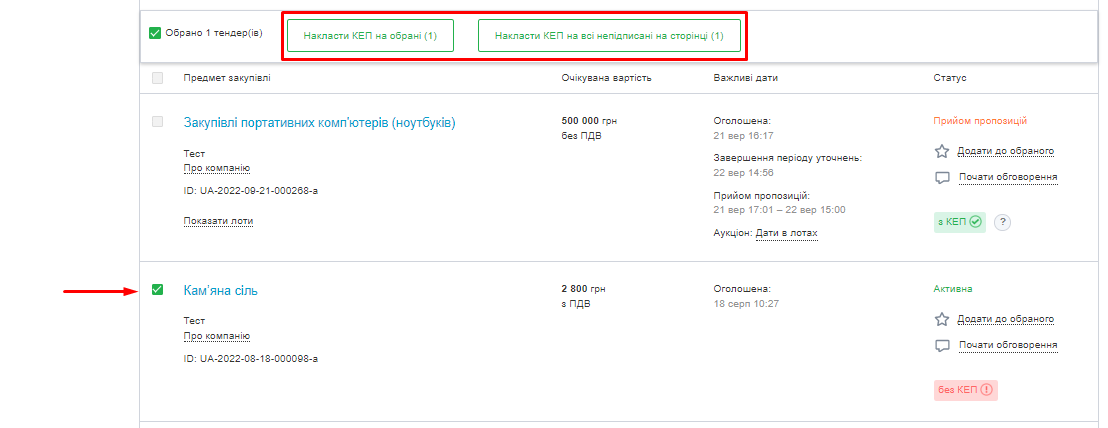Image resolution: width=1108 pixels, height=428 pixels.
Task: Click the green 'з КЕП' badge
Action: [958, 222]
